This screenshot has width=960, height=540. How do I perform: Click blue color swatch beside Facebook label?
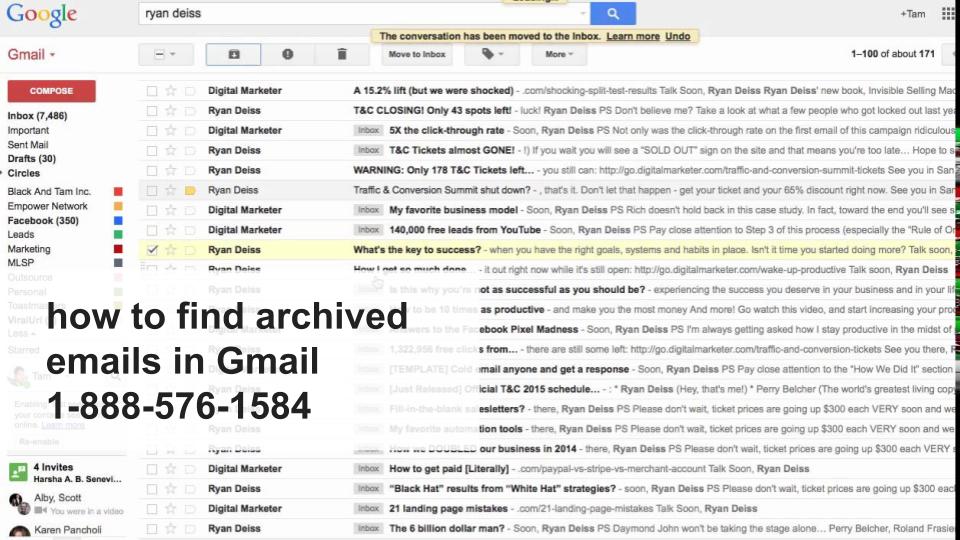[x=118, y=220]
